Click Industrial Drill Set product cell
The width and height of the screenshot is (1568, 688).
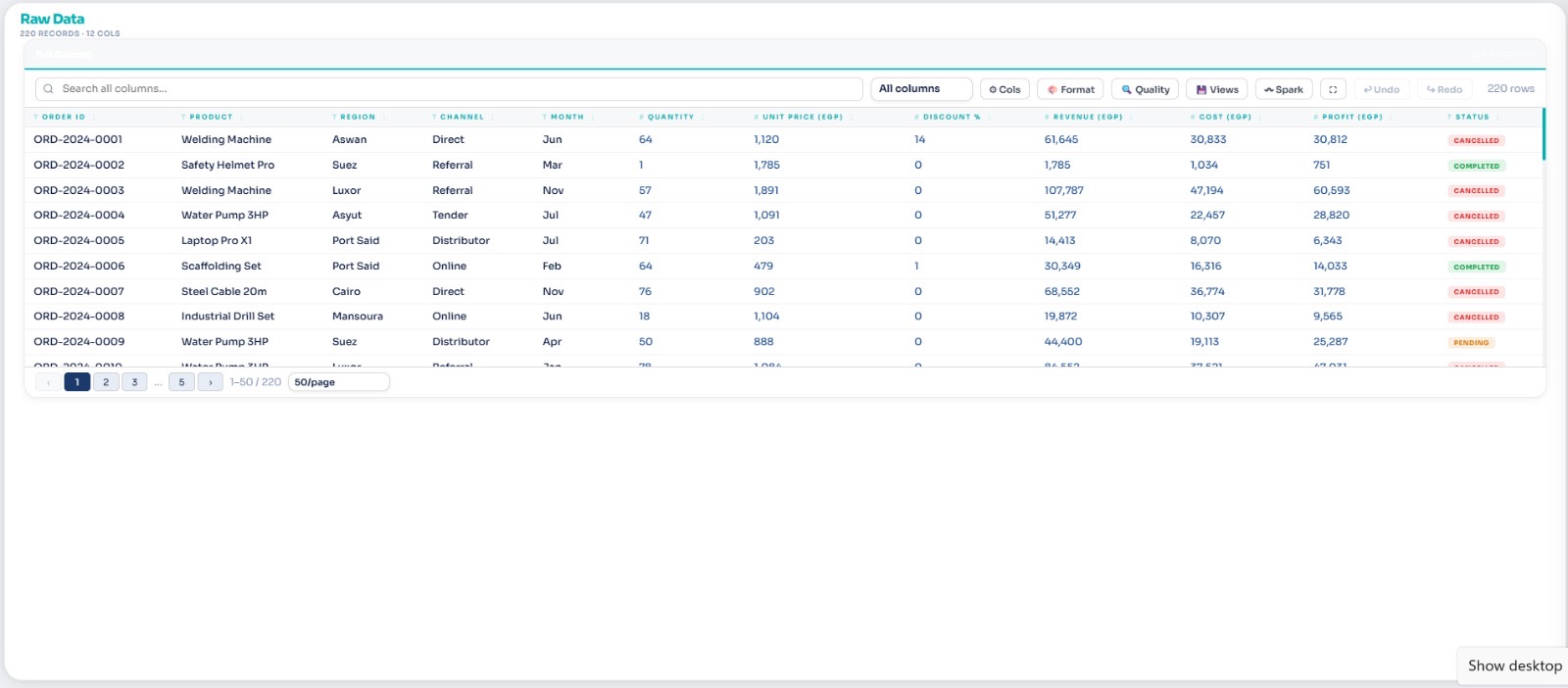pyautogui.click(x=227, y=317)
